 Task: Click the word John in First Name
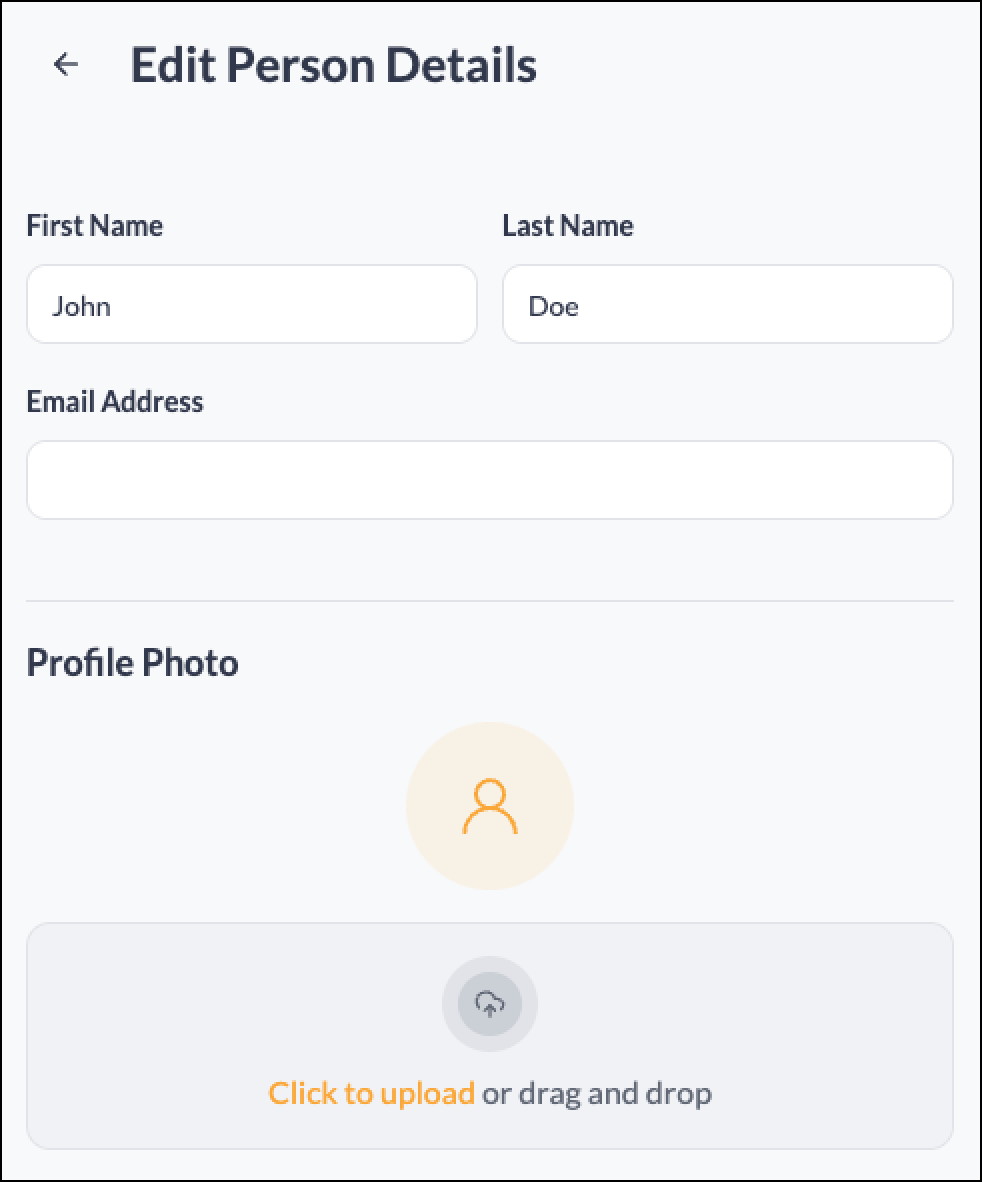[x=81, y=307]
